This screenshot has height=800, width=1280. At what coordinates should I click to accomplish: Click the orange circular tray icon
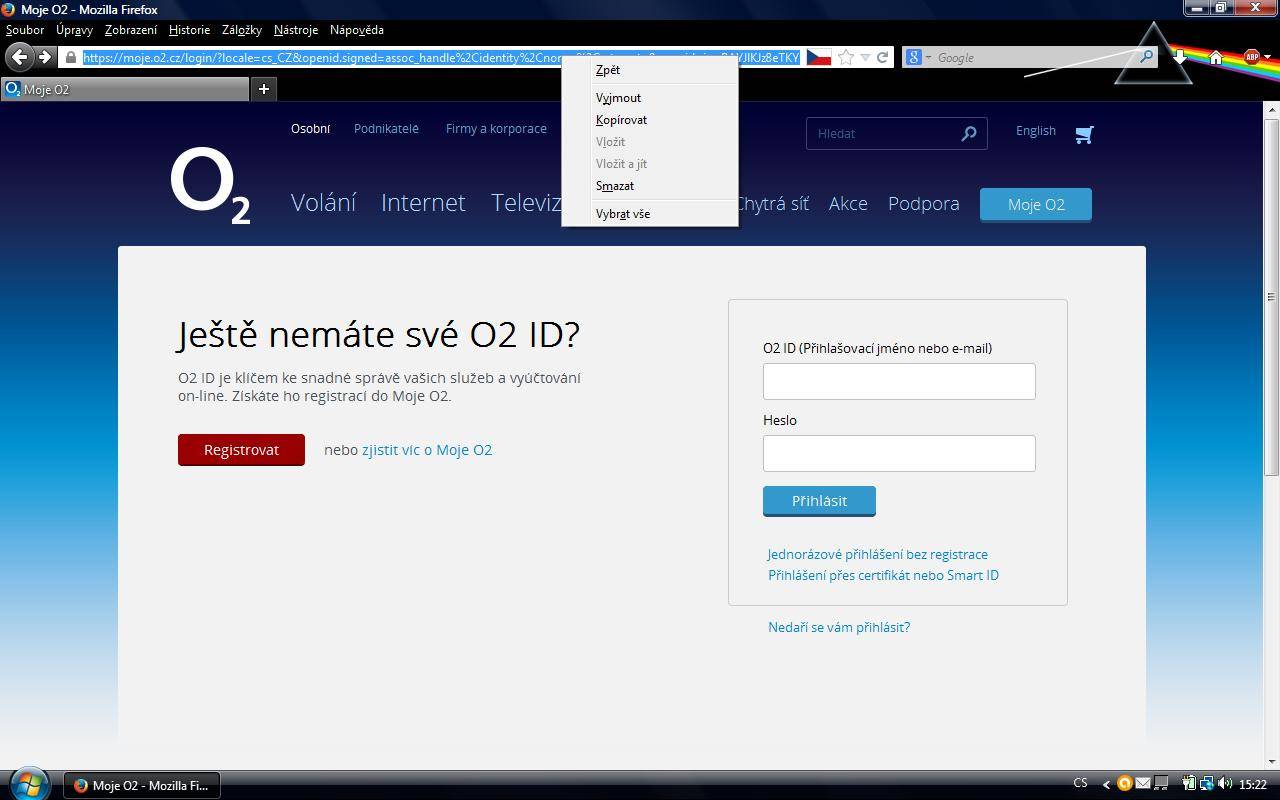pos(1125,784)
